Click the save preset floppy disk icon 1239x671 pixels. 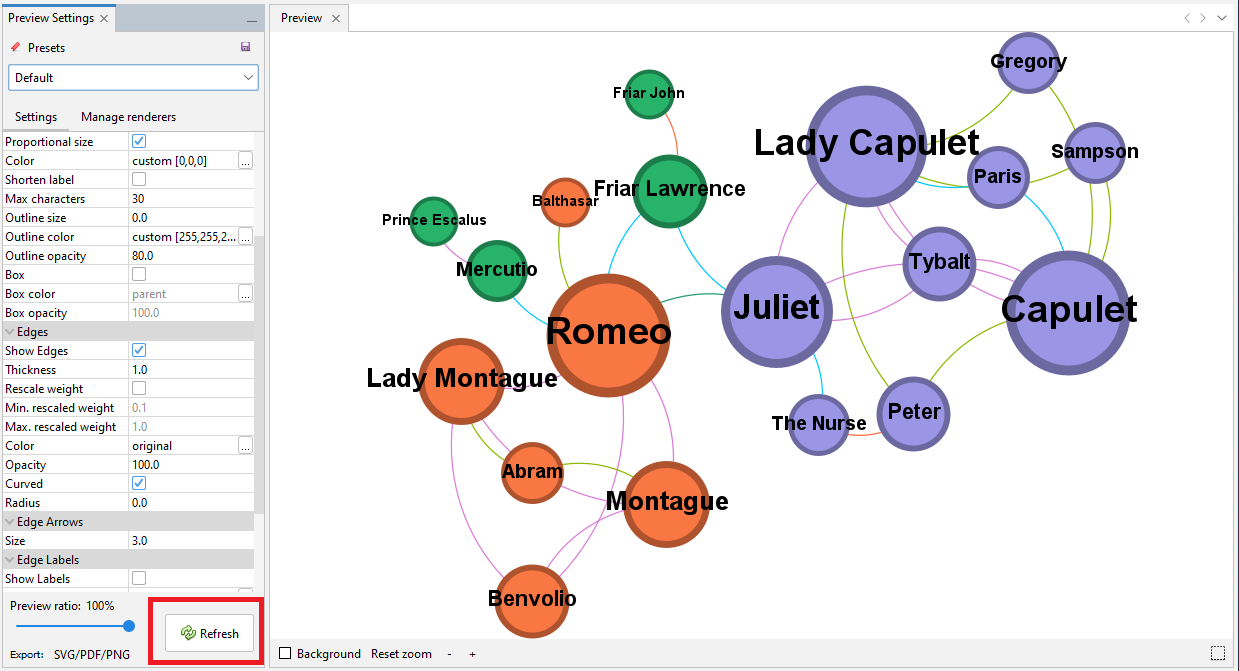point(246,47)
